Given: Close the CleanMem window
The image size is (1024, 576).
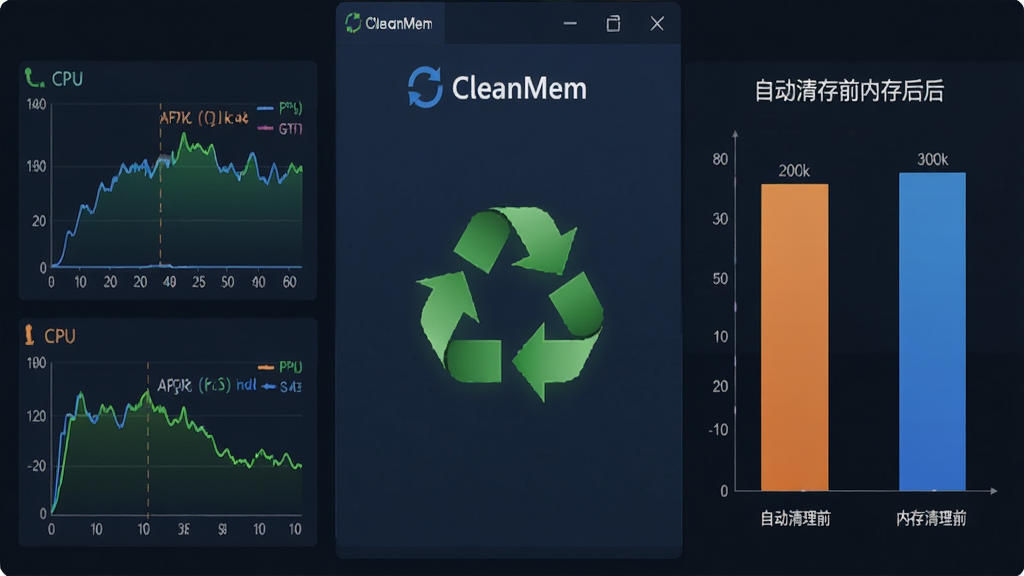Looking at the screenshot, I should click(x=657, y=24).
